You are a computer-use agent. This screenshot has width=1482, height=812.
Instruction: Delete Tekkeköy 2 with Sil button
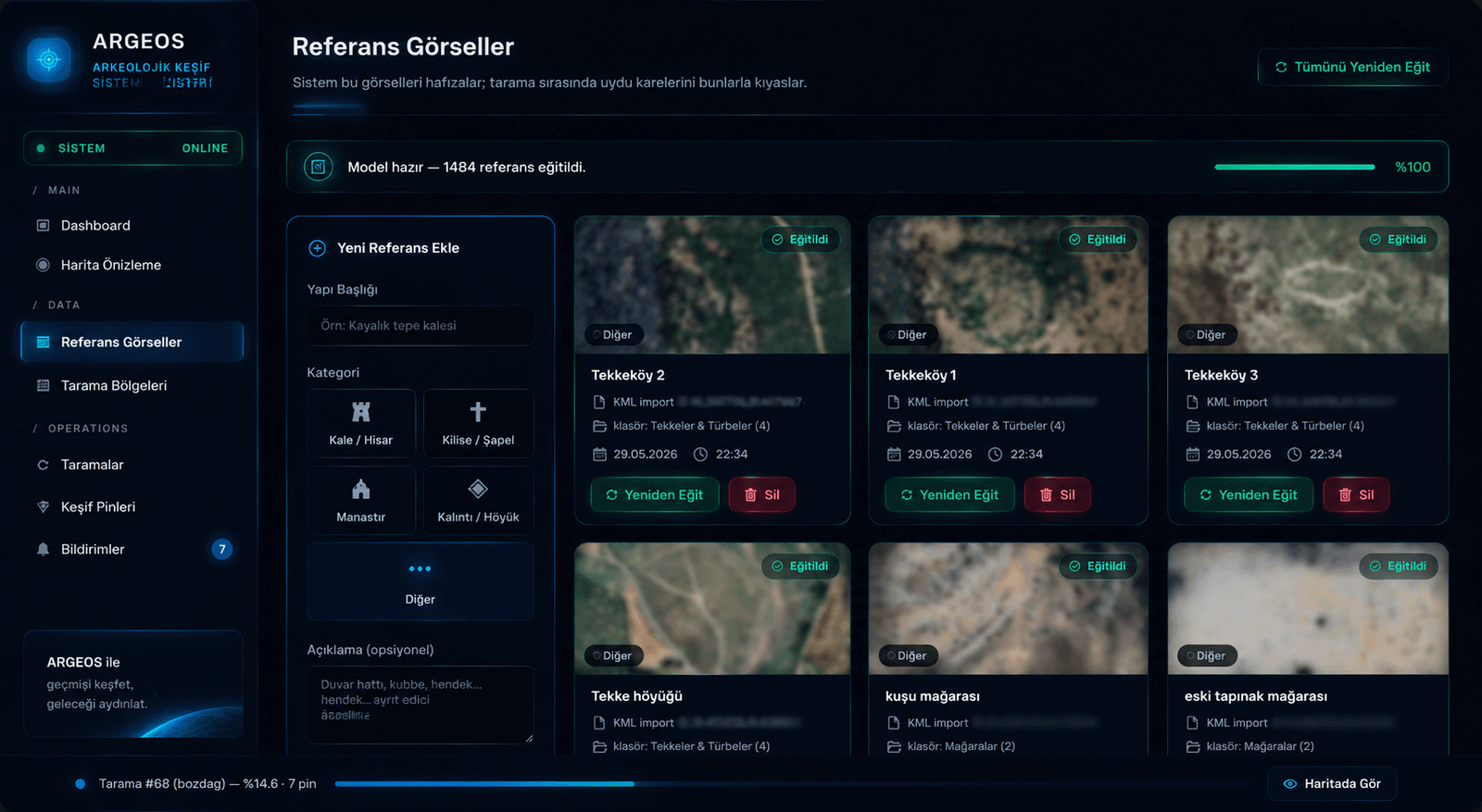(761, 495)
